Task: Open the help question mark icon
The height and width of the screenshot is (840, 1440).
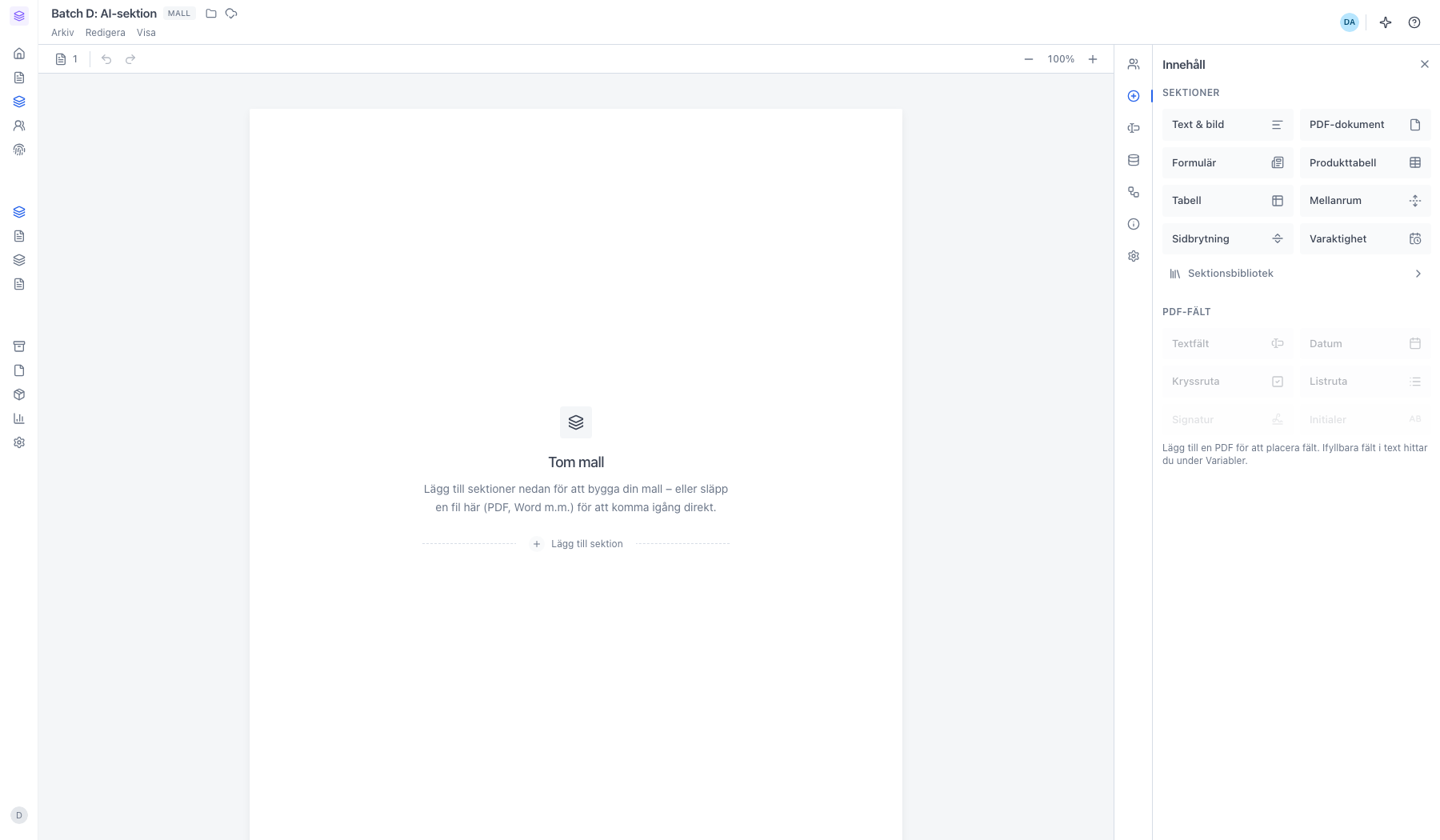Action: click(1414, 22)
